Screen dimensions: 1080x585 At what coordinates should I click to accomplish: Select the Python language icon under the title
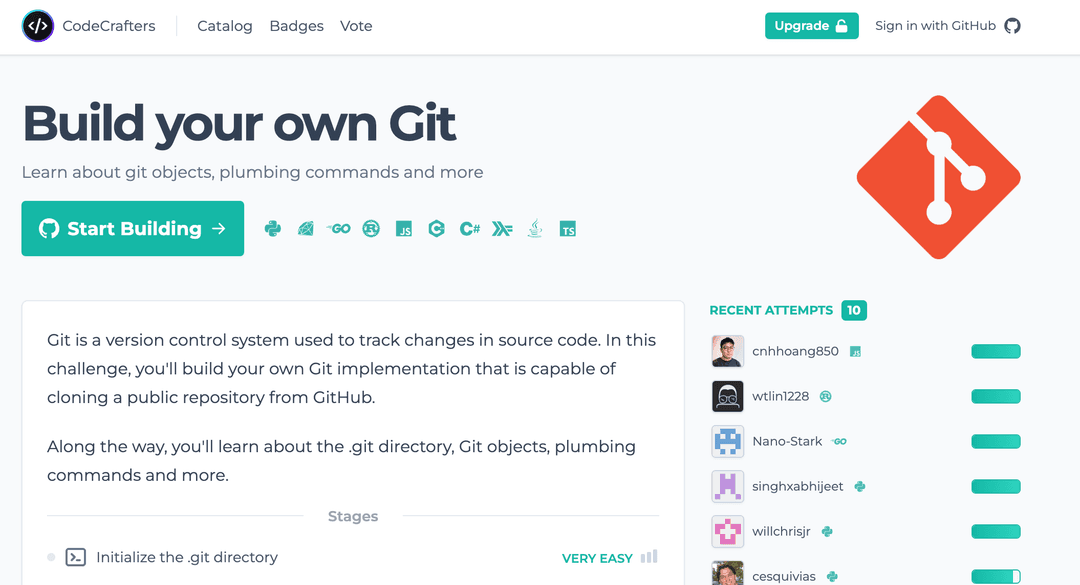(x=273, y=229)
